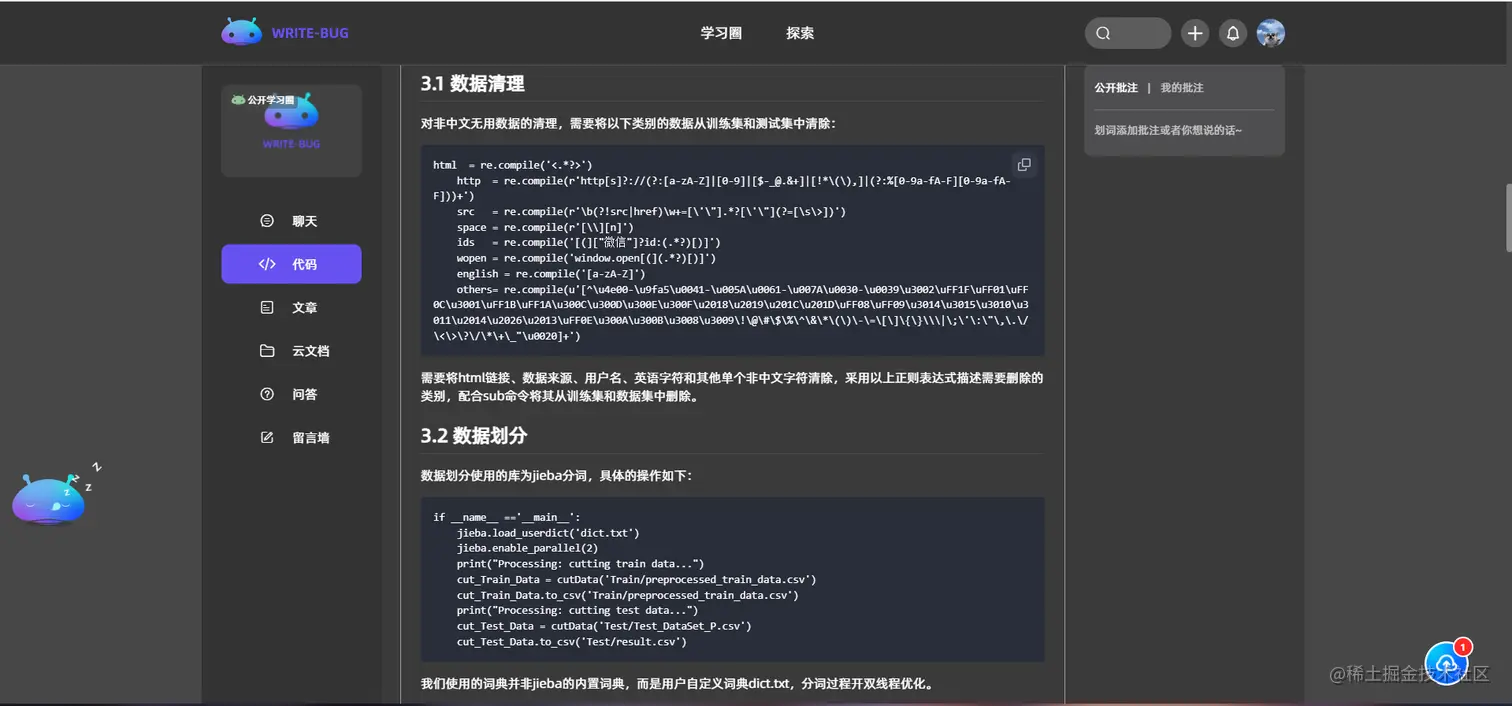Click the floating upload button with badge
The width and height of the screenshot is (1512, 706).
1446,662
